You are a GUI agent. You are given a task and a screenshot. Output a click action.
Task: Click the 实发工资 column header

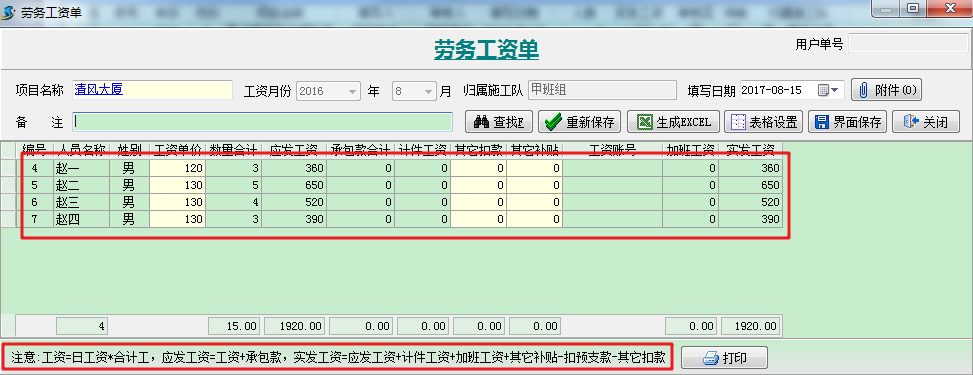[x=750, y=150]
